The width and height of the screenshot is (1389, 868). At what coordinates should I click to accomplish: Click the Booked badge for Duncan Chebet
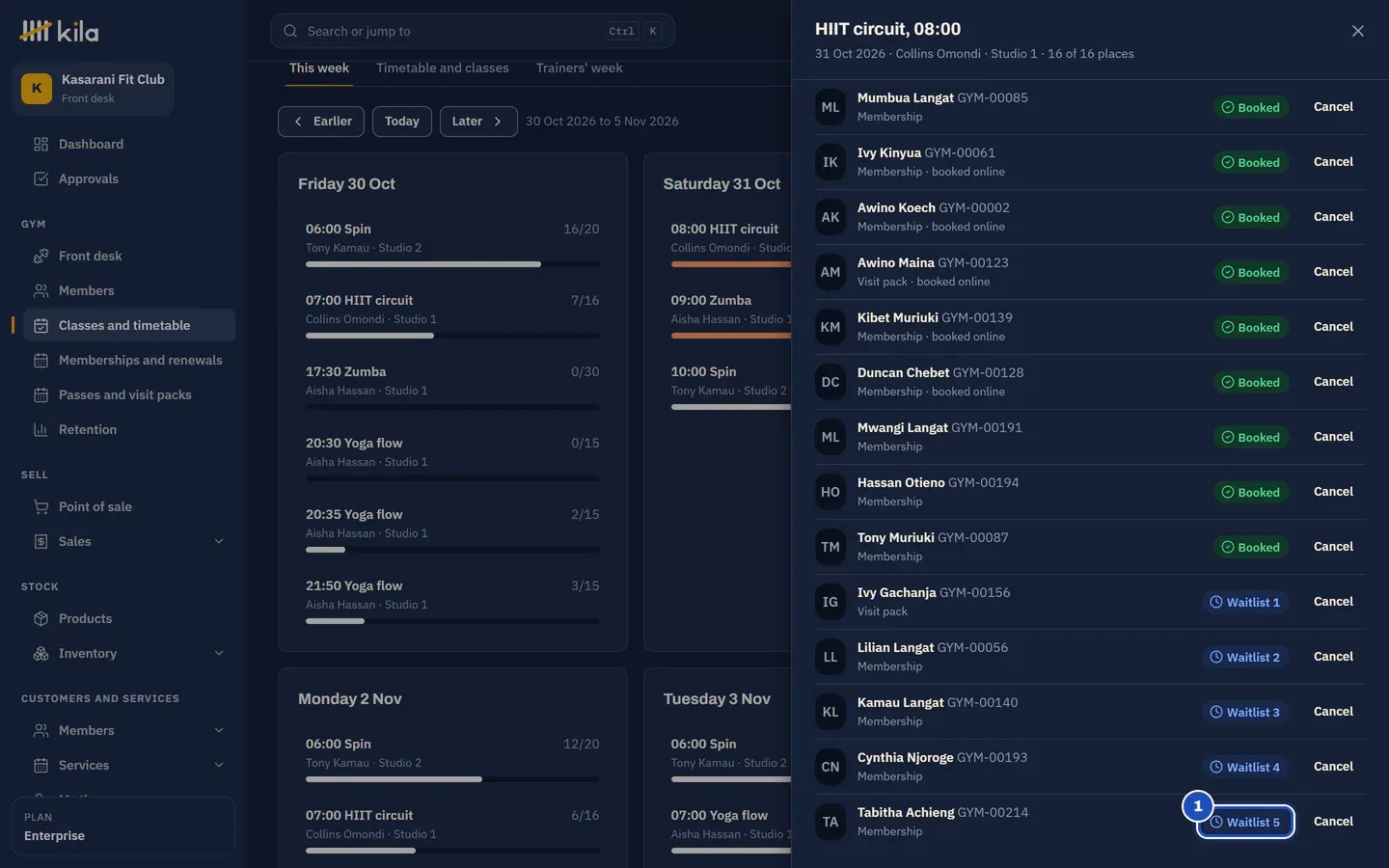[x=1251, y=383]
